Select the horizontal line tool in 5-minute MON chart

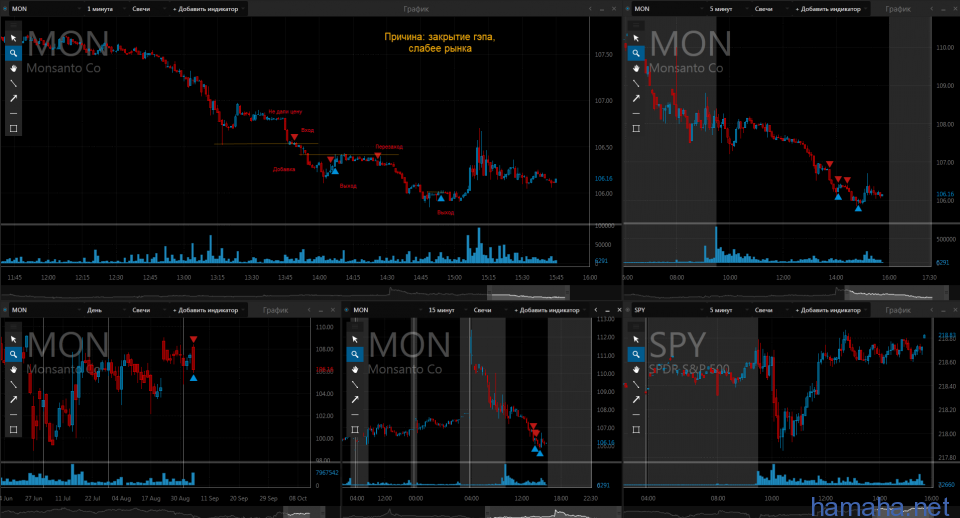[x=636, y=113]
